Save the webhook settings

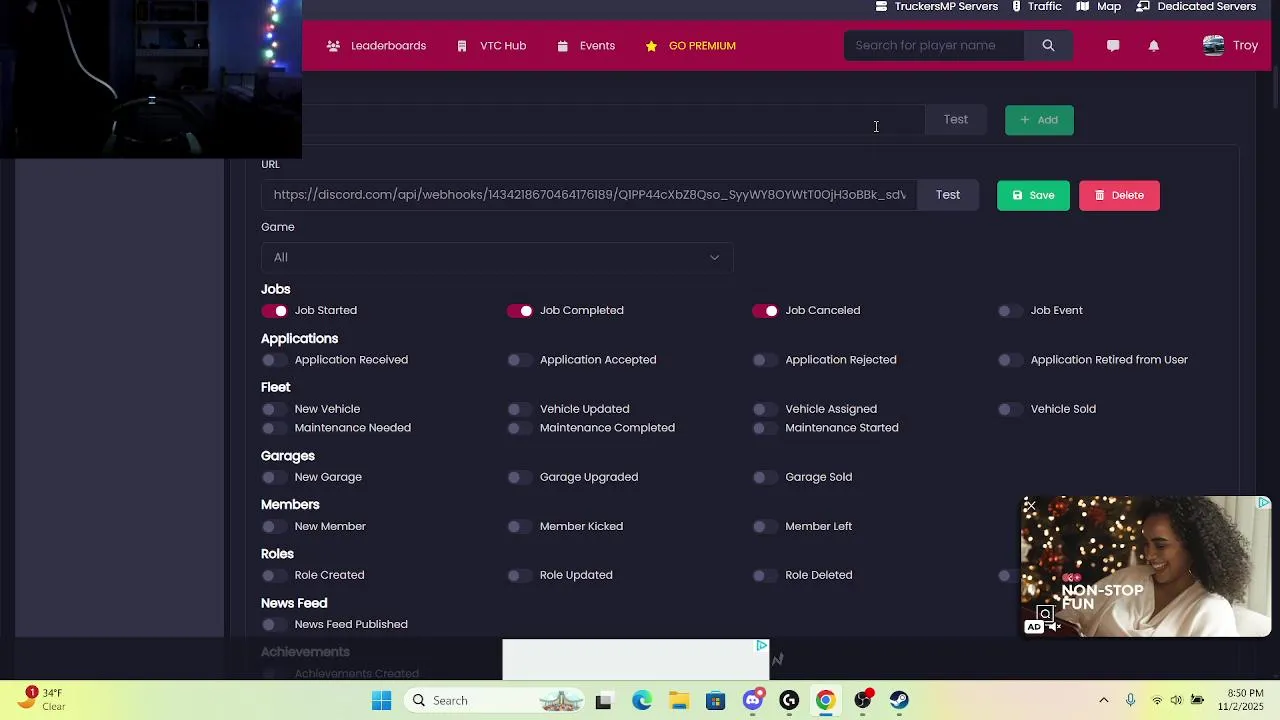[x=1033, y=196]
